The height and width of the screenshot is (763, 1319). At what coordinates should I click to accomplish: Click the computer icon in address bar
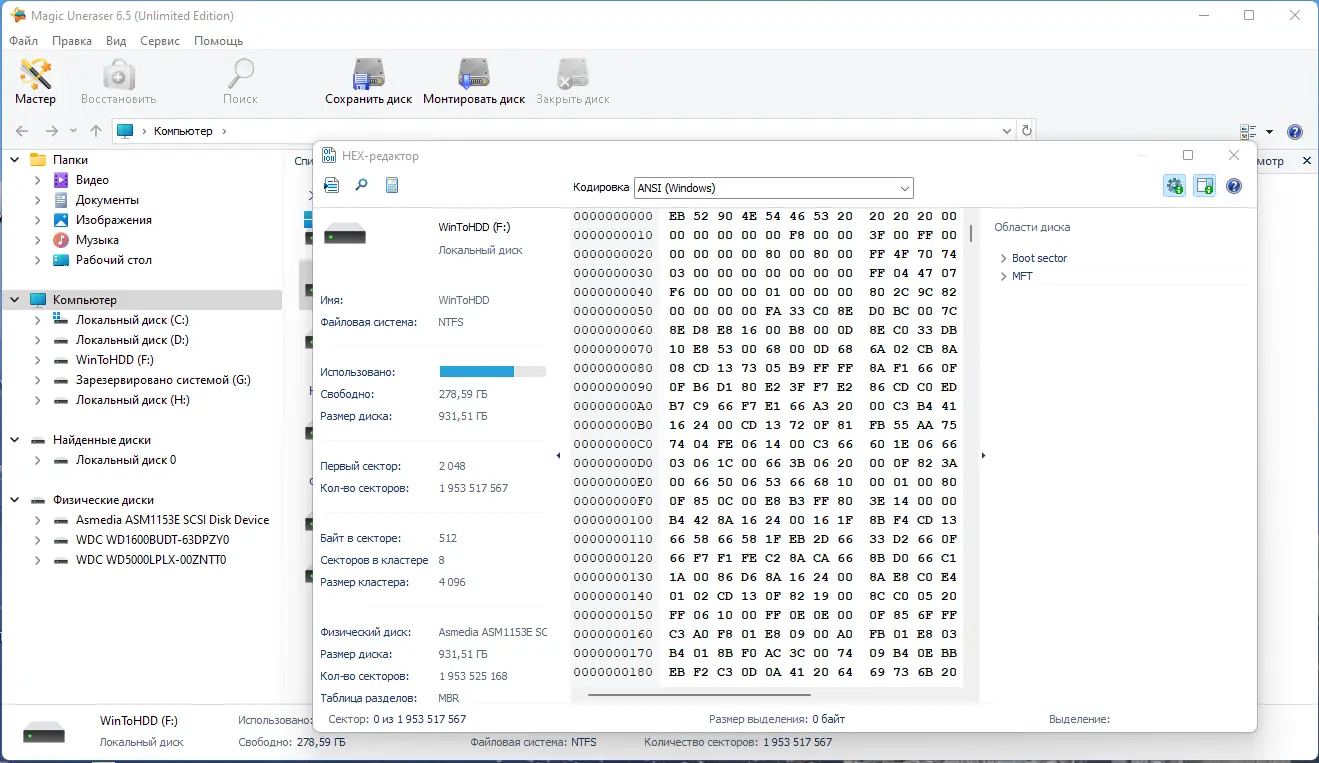click(x=125, y=131)
